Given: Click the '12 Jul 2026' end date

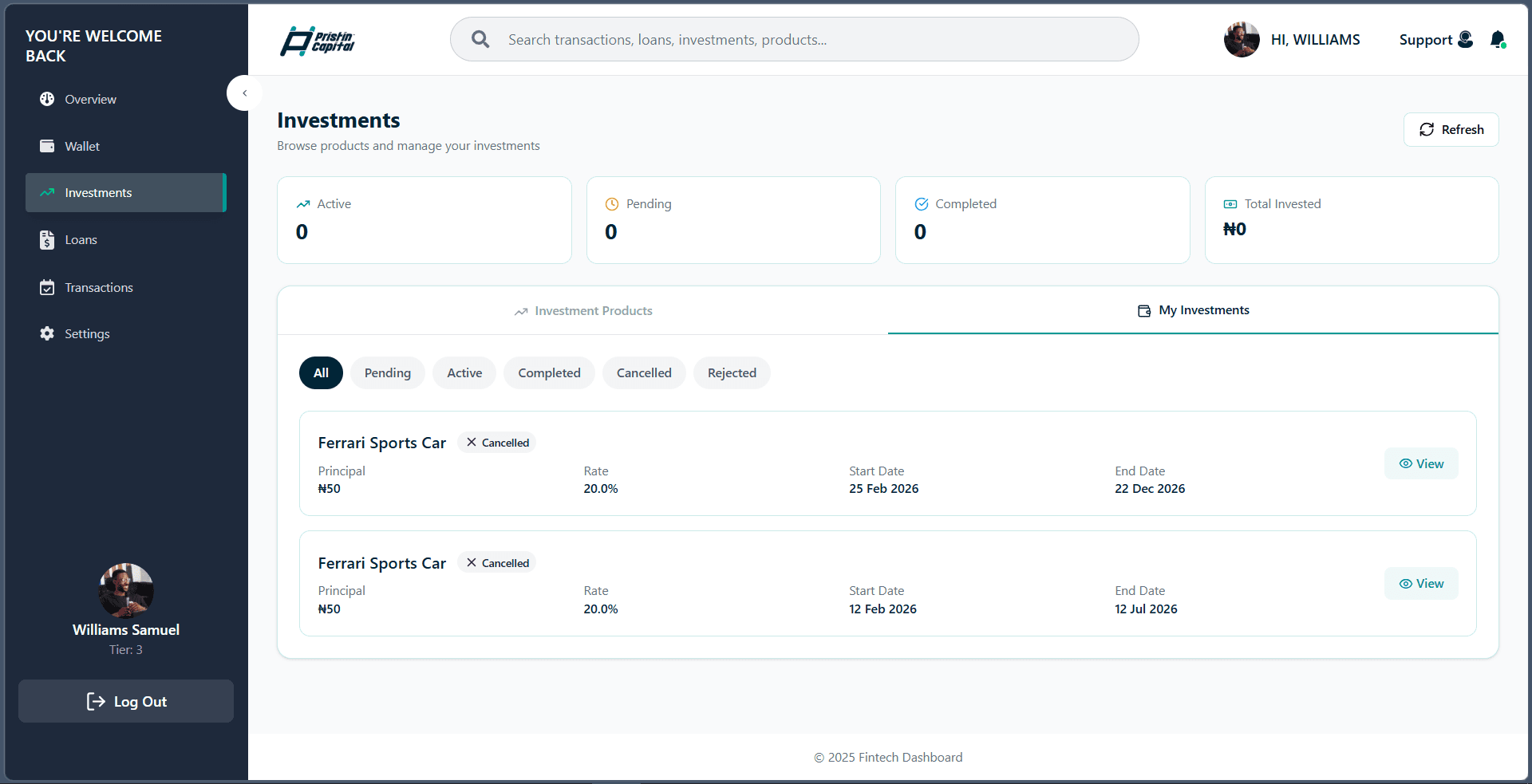Looking at the screenshot, I should pos(1146,609).
